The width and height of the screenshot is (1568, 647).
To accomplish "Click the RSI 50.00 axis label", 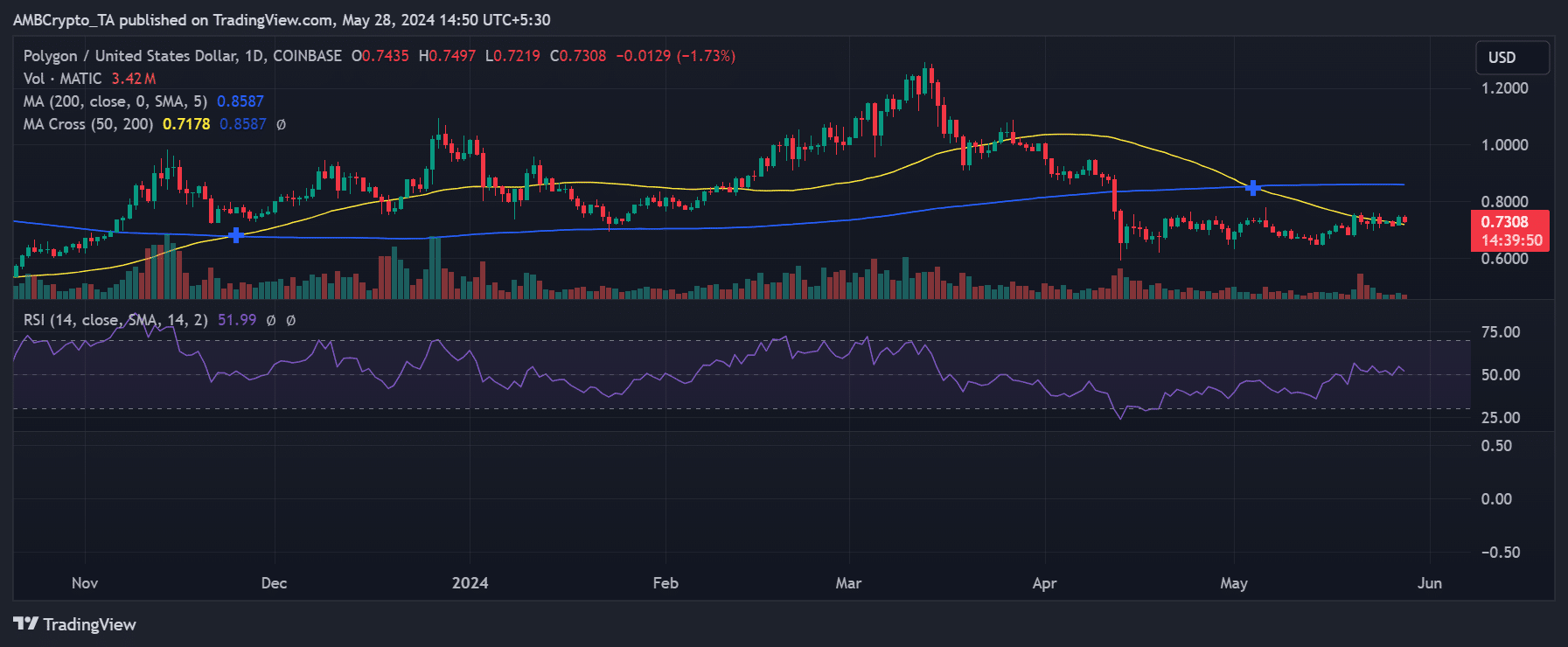I will coord(1501,375).
